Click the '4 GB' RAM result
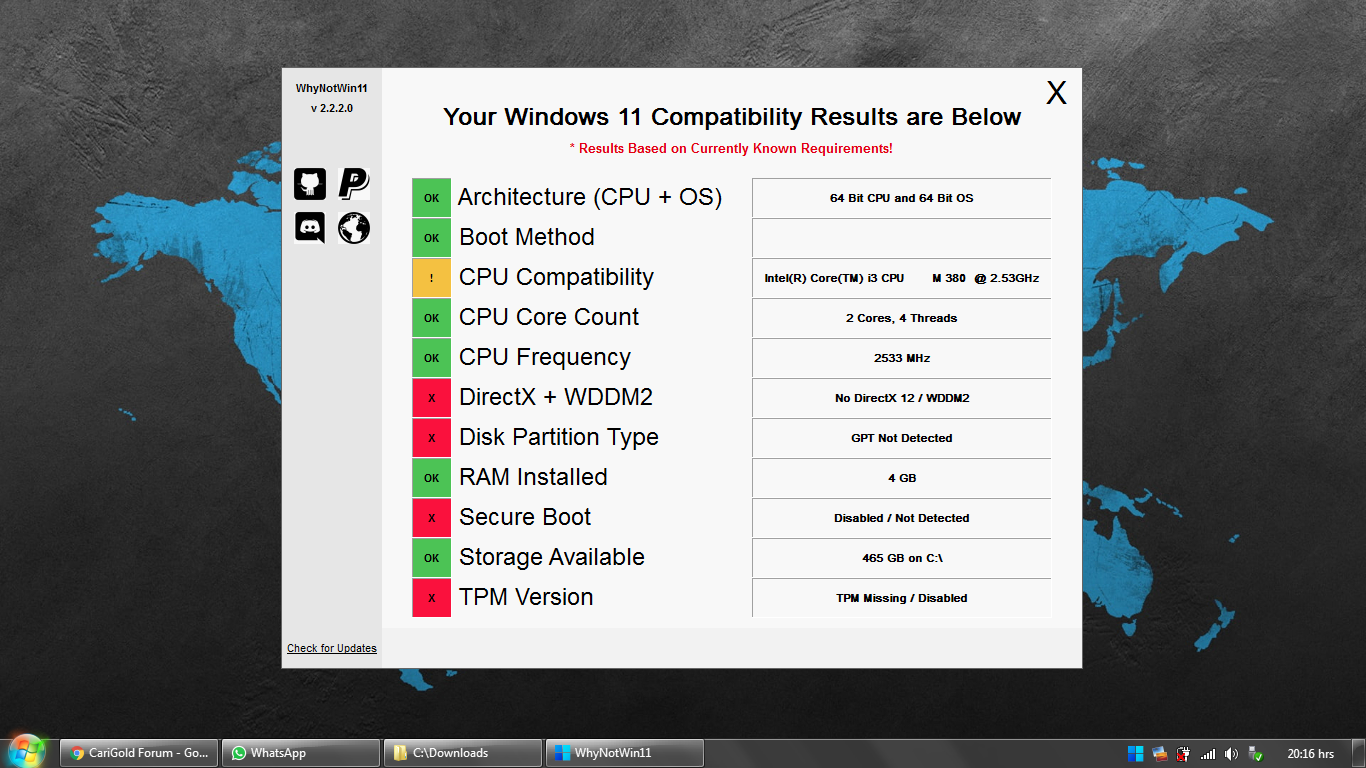 [901, 478]
